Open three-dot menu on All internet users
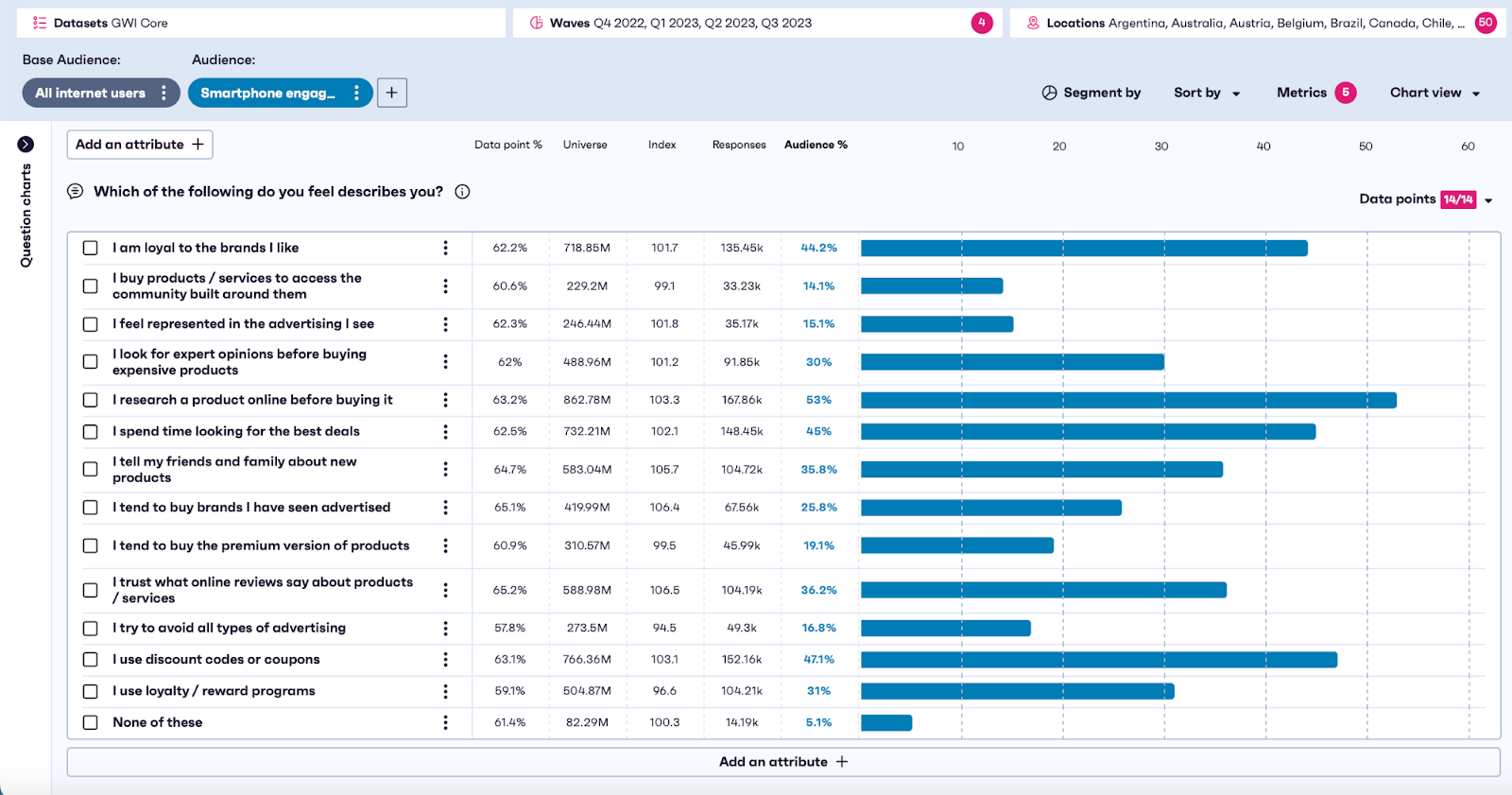 pos(164,93)
